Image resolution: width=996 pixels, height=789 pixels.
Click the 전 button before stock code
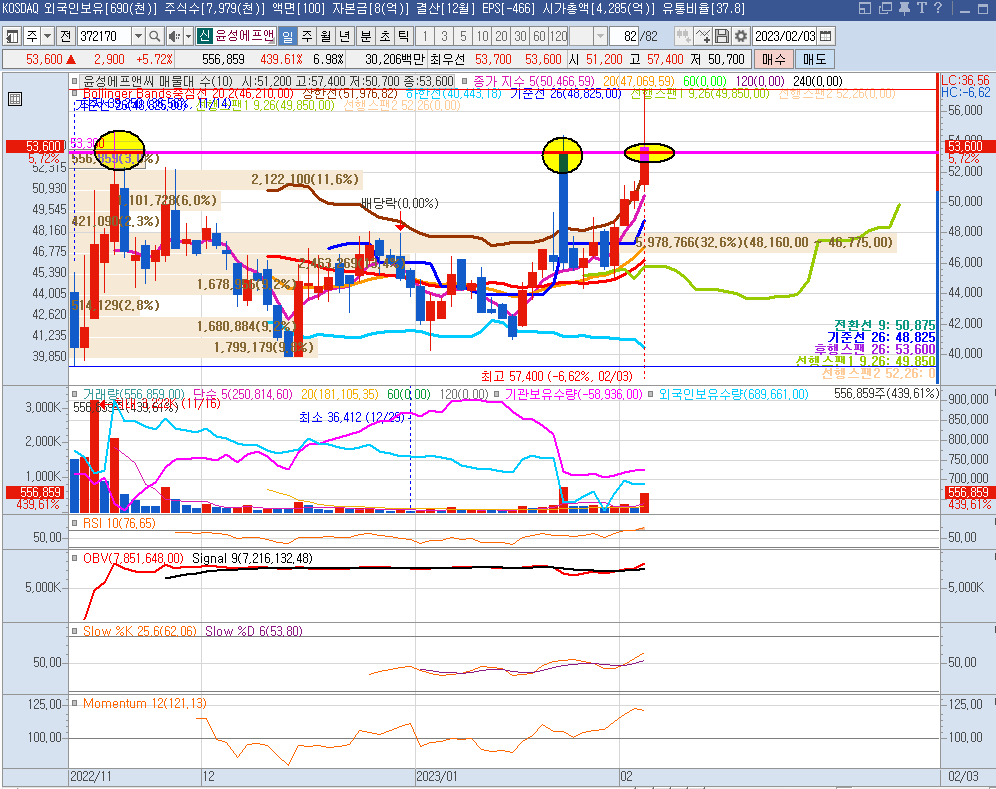click(66, 36)
